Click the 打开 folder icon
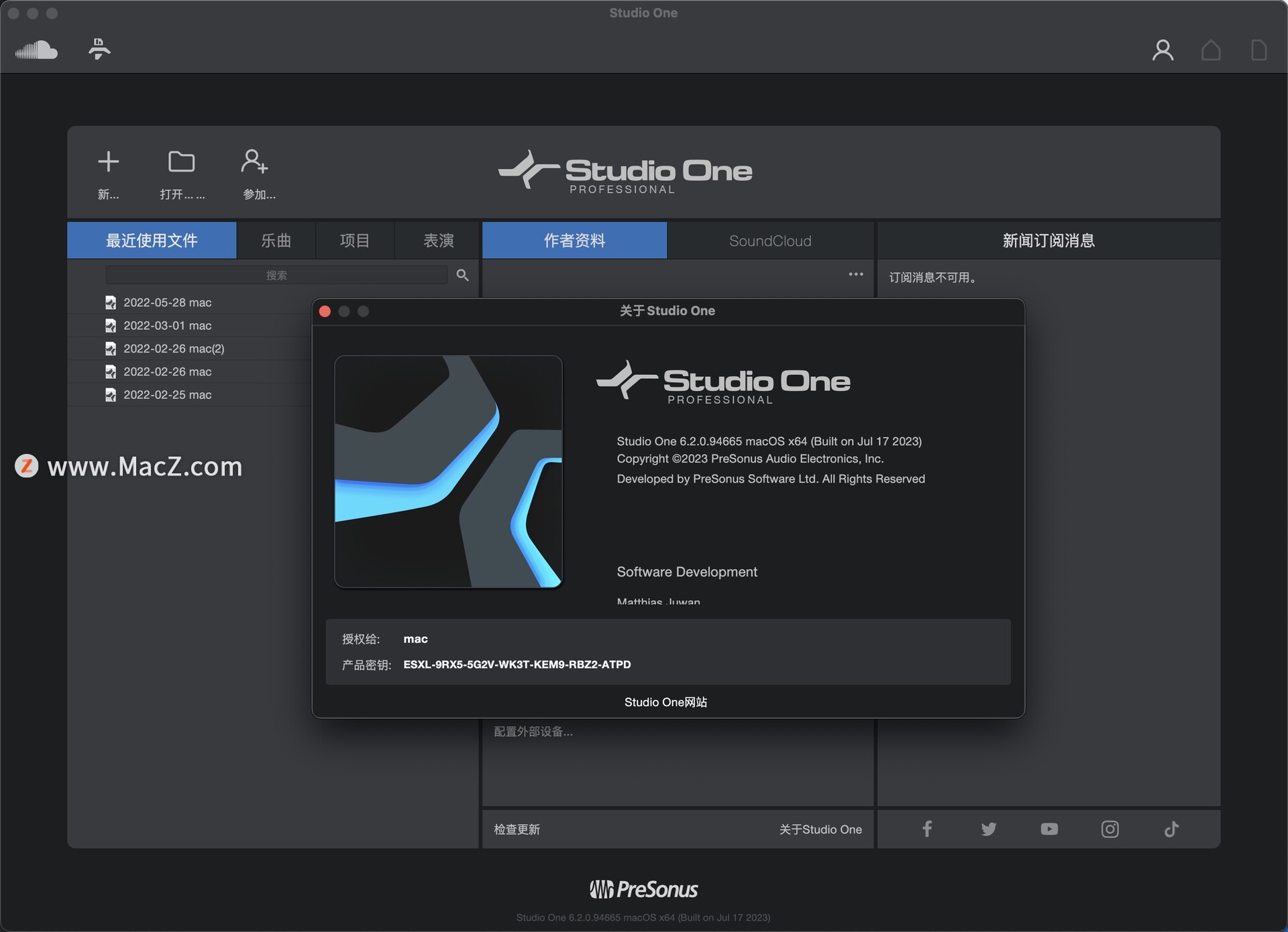This screenshot has height=932, width=1288. pyautogui.click(x=181, y=162)
